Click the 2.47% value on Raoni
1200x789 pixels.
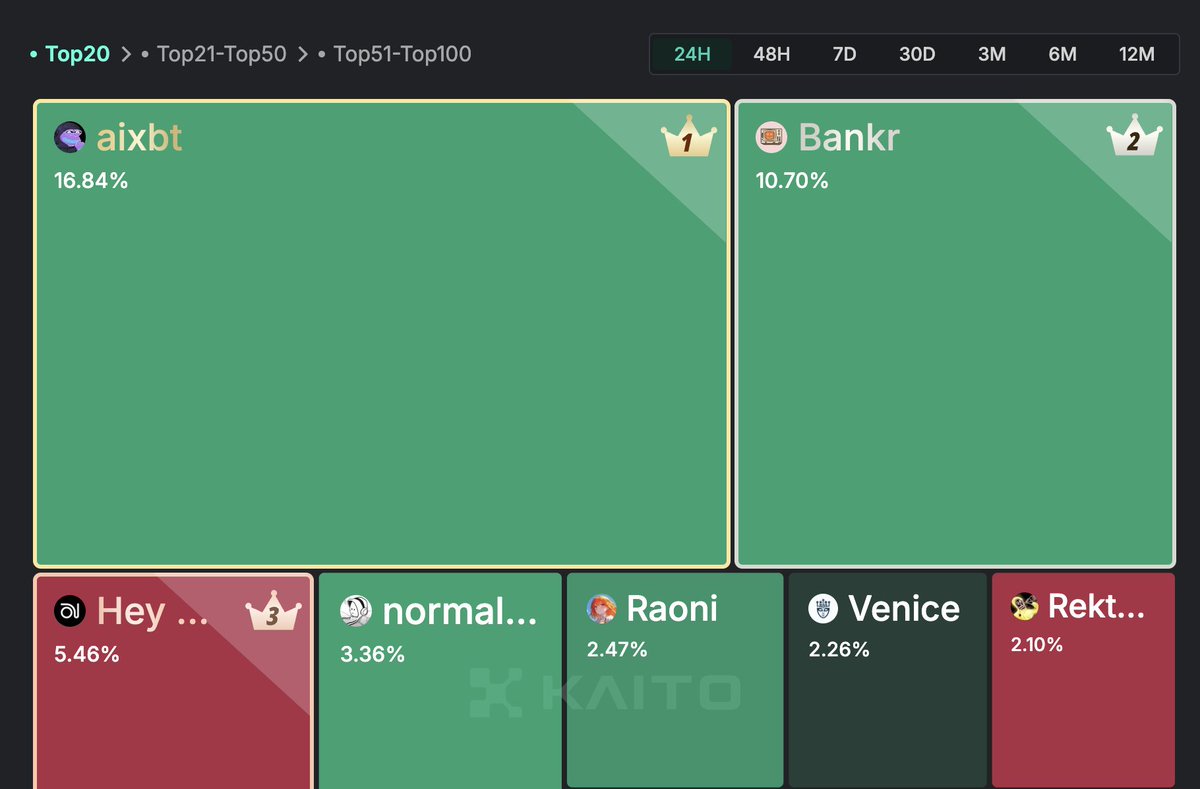point(617,650)
